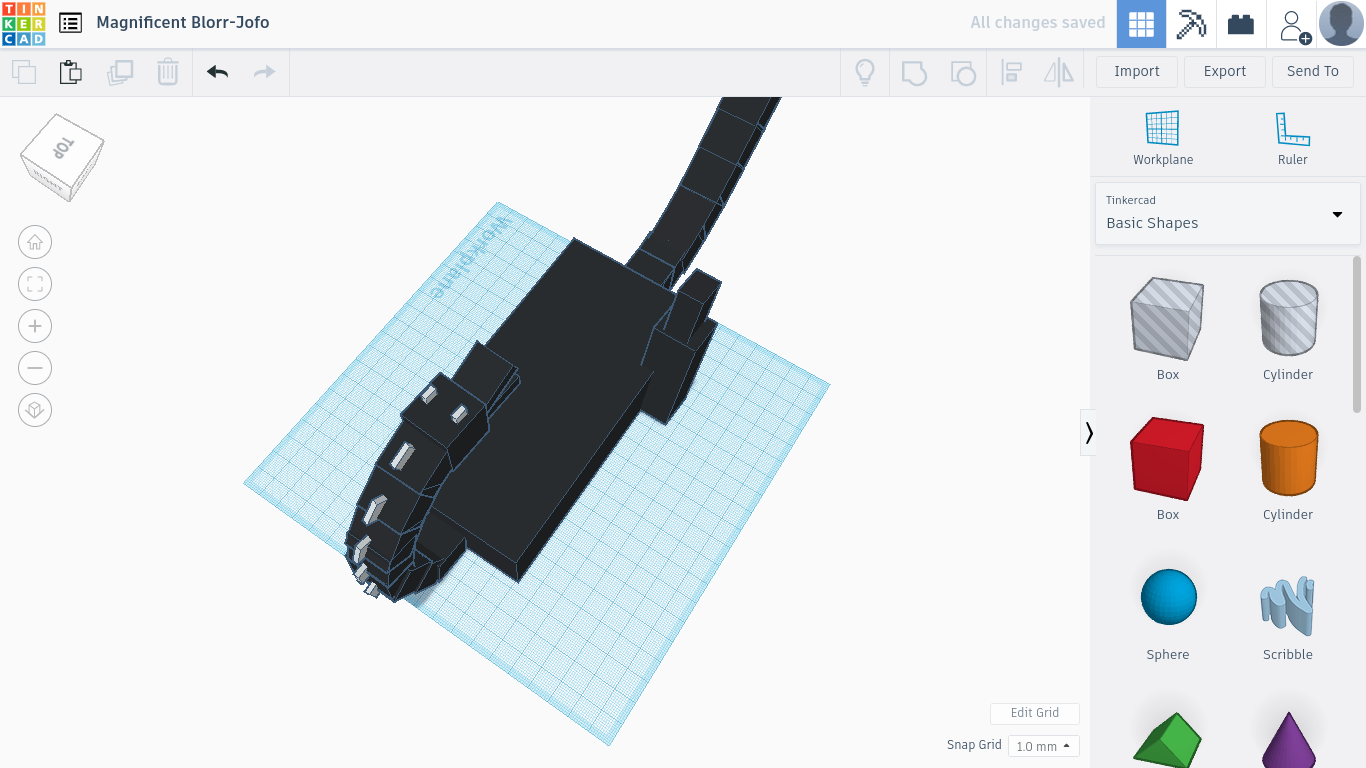Select the Workplane tool
1366x768 pixels.
[1163, 138]
